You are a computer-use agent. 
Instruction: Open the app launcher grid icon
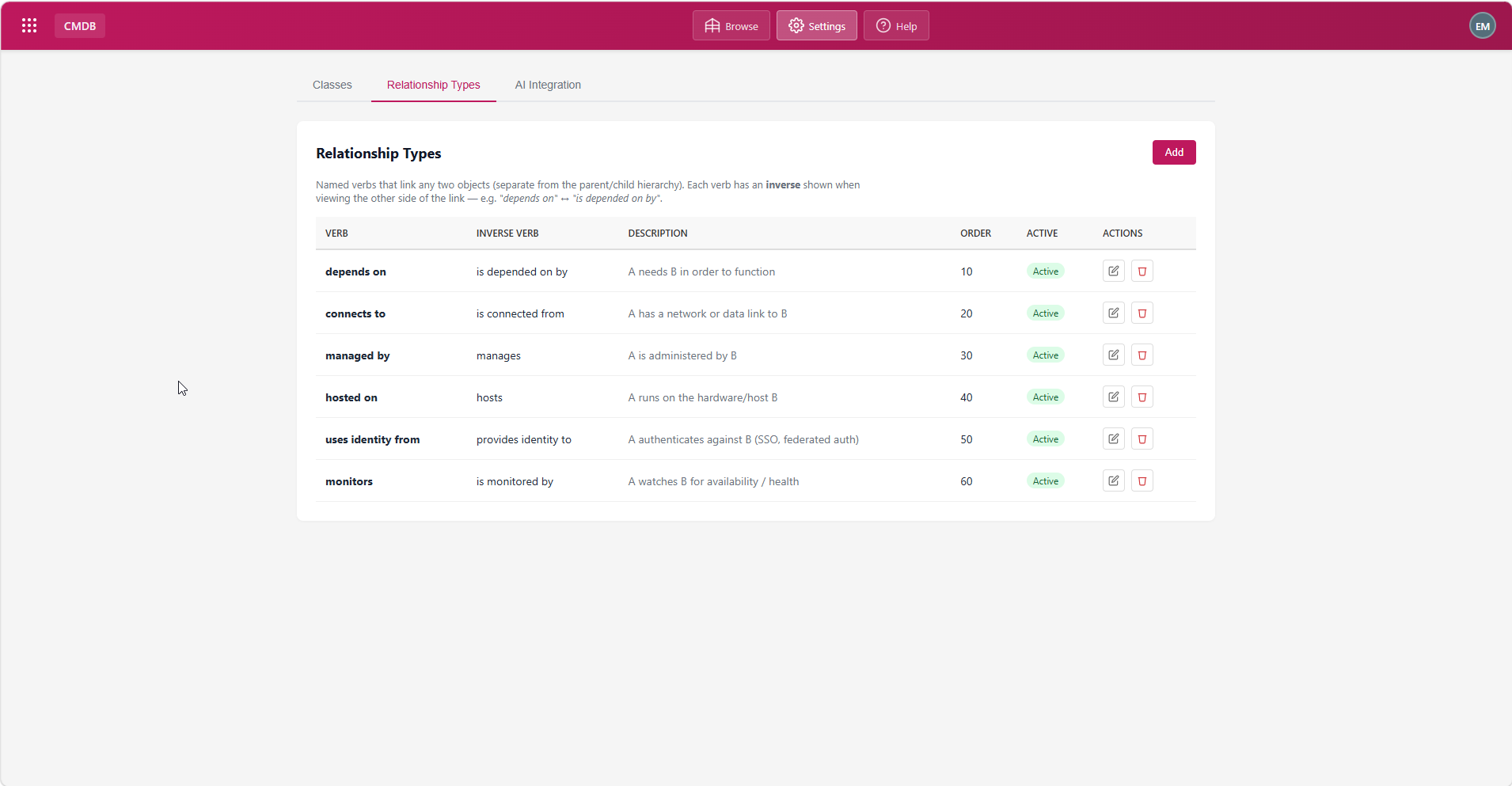[29, 25]
